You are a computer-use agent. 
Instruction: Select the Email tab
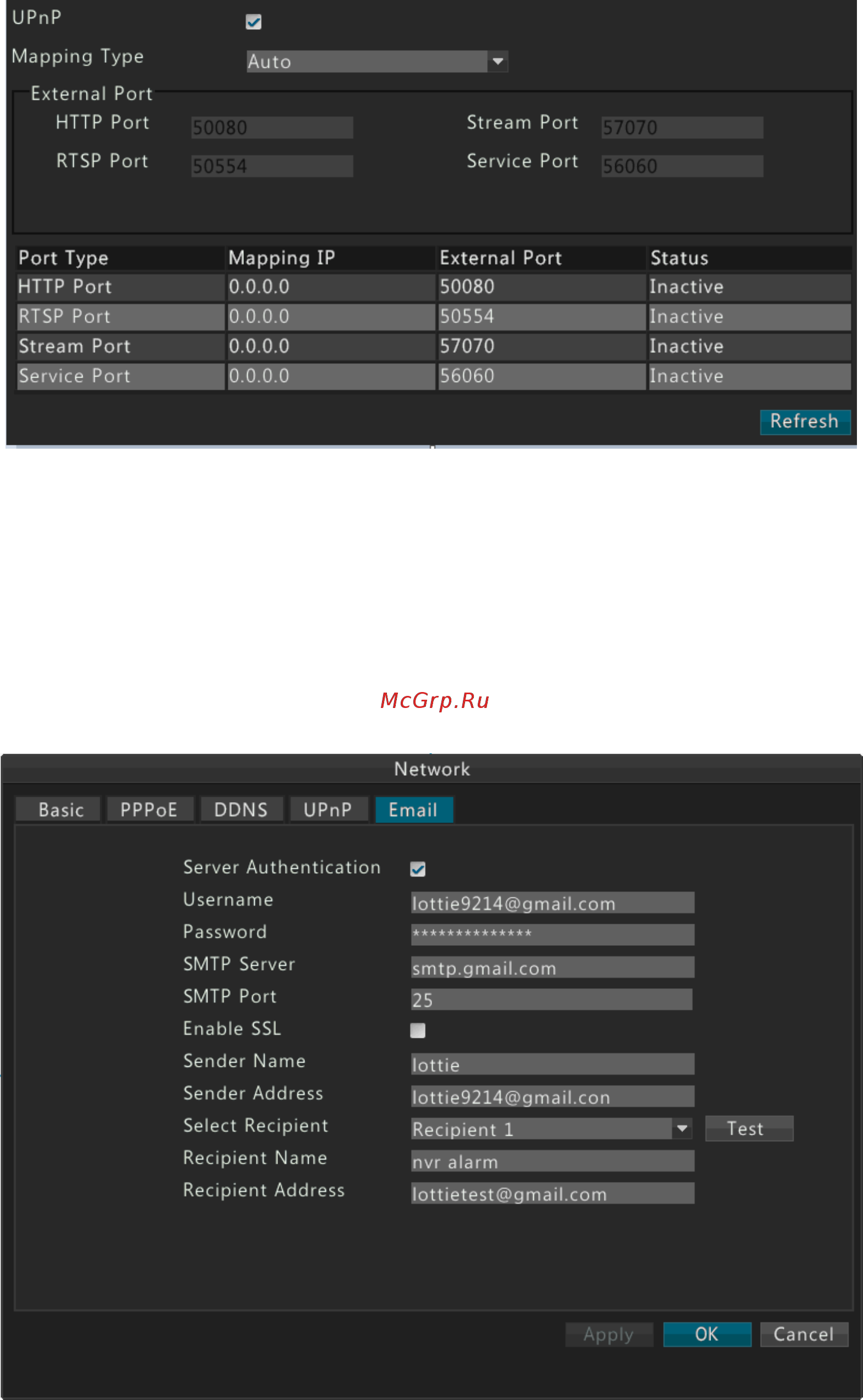(414, 810)
